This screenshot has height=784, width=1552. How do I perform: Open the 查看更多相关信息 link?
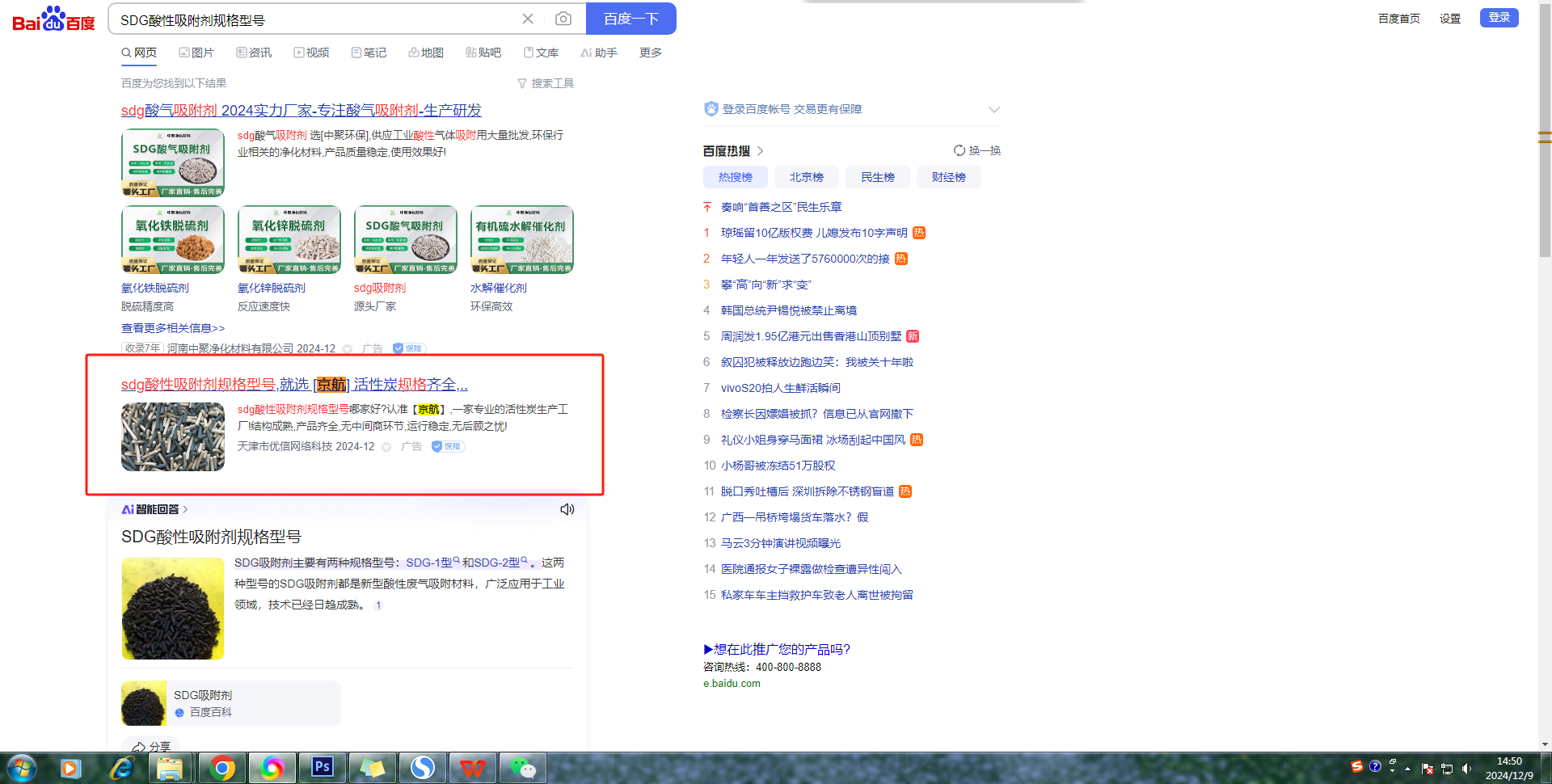173,328
